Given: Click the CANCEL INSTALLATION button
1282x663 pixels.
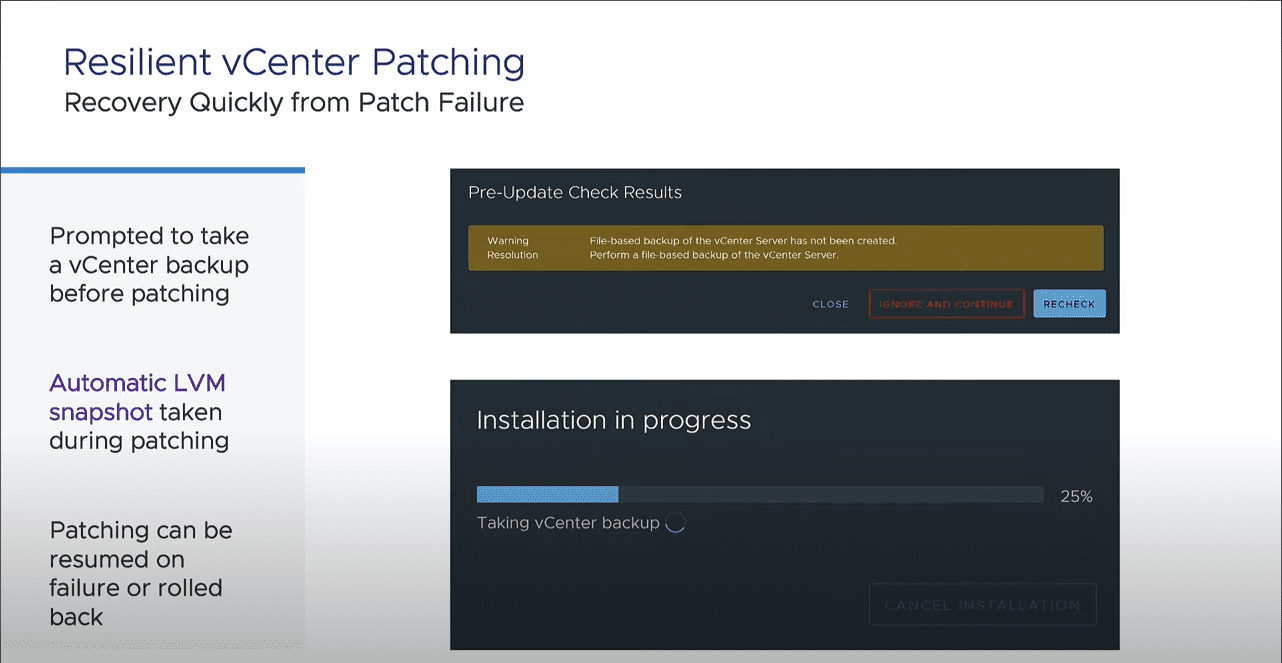Looking at the screenshot, I should tap(982, 605).
